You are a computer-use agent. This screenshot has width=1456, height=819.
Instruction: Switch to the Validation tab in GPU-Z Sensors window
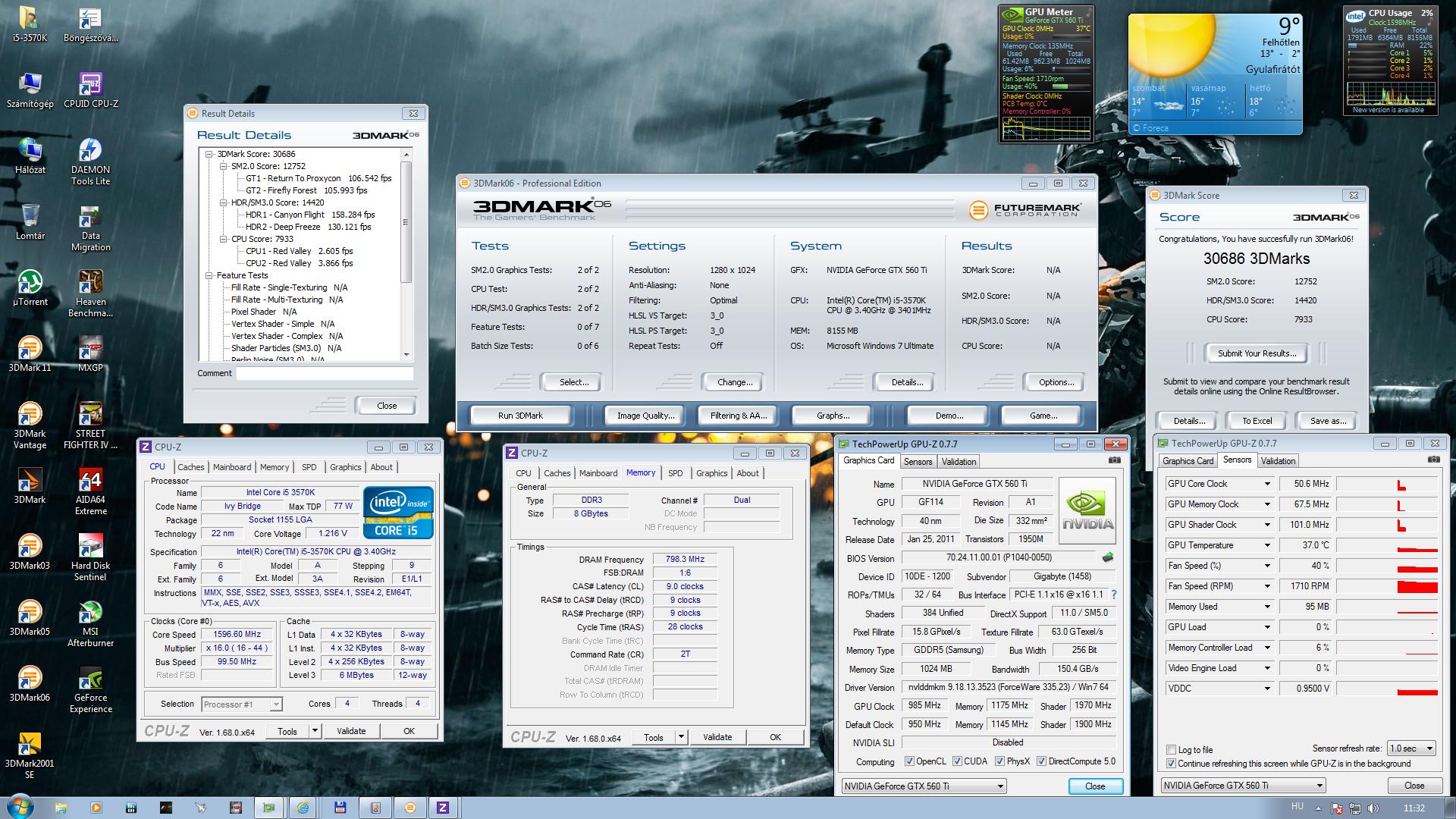(1279, 461)
